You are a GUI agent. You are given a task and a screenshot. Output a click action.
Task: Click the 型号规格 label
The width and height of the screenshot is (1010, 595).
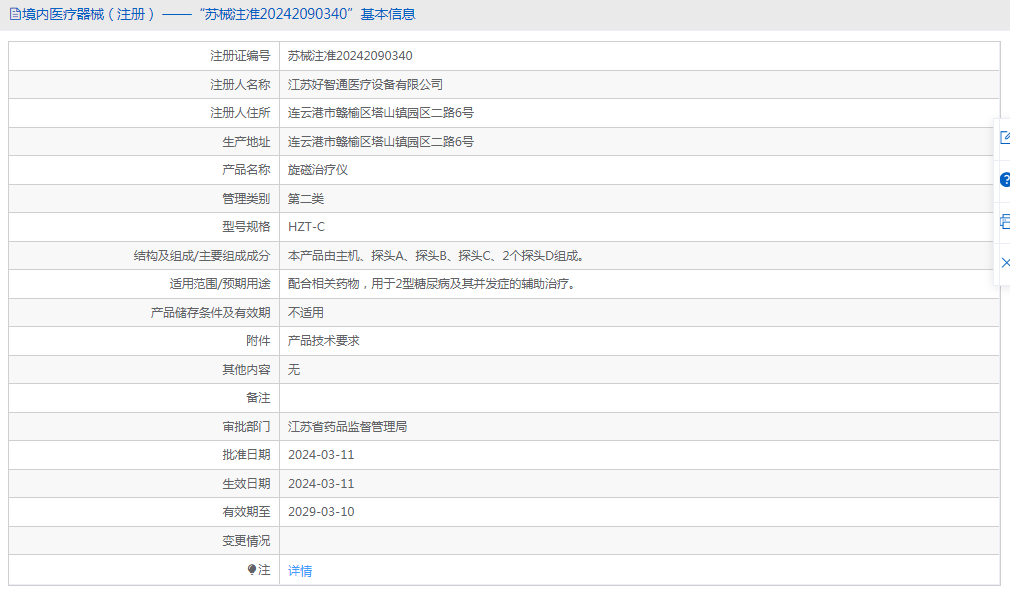pos(246,227)
